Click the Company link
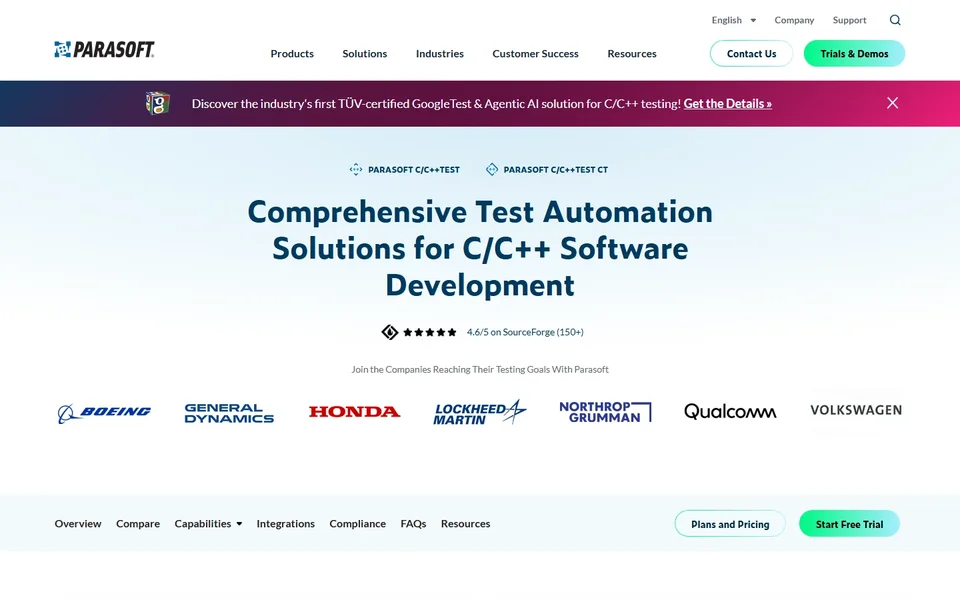The height and width of the screenshot is (600, 960). (x=794, y=20)
